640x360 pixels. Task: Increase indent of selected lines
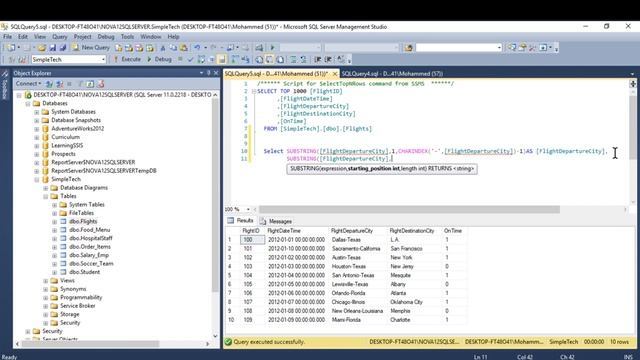(328, 59)
